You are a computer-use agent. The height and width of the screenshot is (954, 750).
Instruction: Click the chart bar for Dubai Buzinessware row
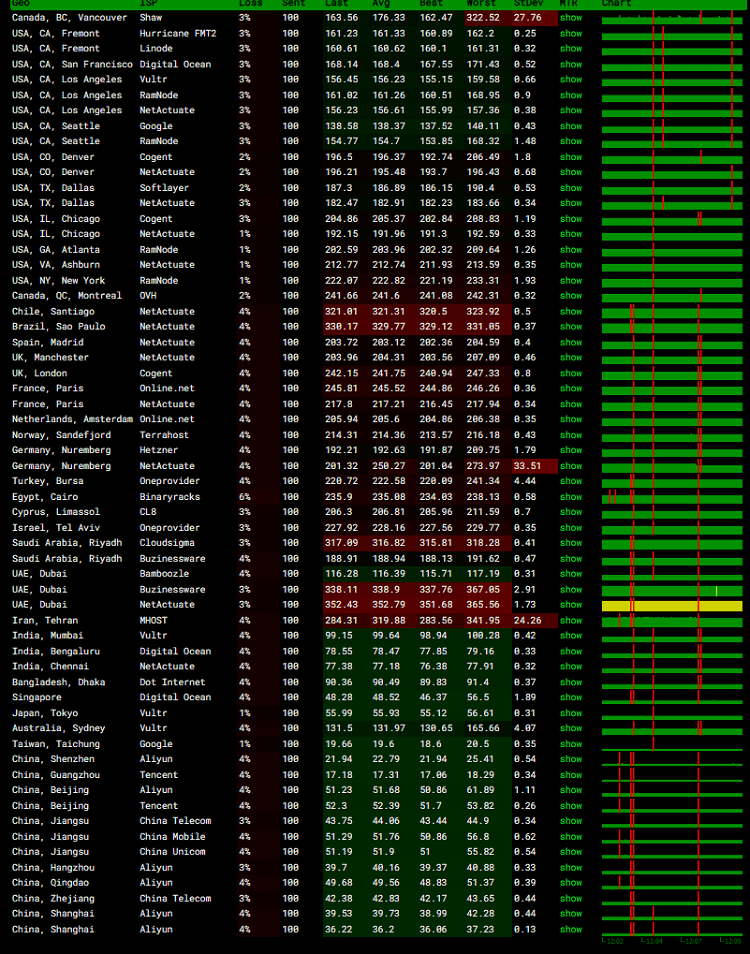[x=672, y=591]
